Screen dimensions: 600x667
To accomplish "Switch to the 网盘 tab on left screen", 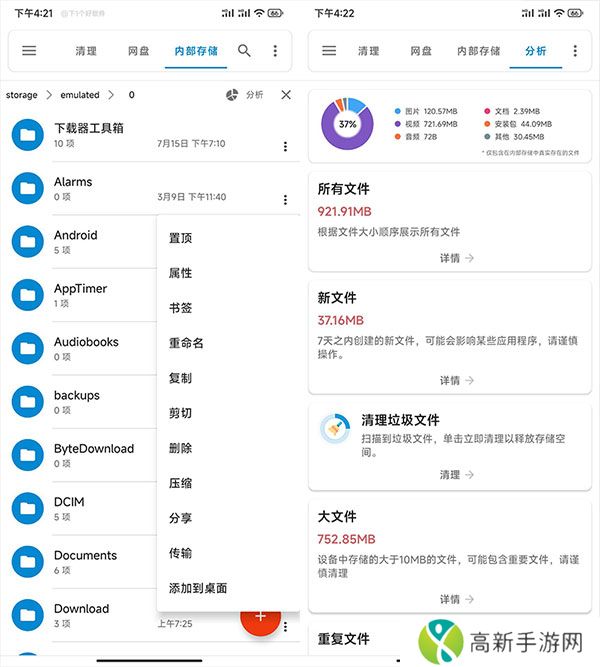I will (139, 51).
